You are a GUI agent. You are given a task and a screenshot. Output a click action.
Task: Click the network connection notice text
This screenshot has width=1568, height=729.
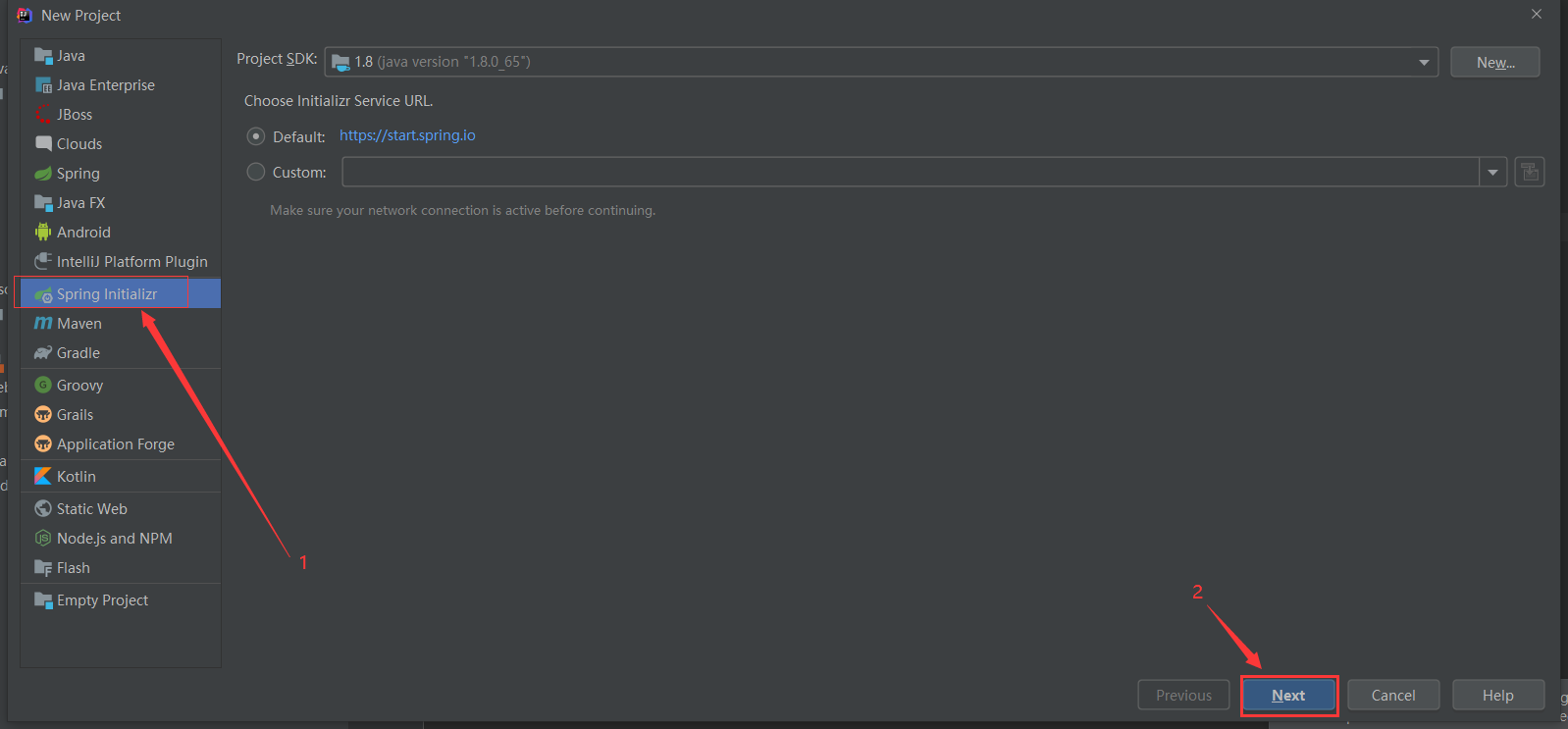click(463, 211)
